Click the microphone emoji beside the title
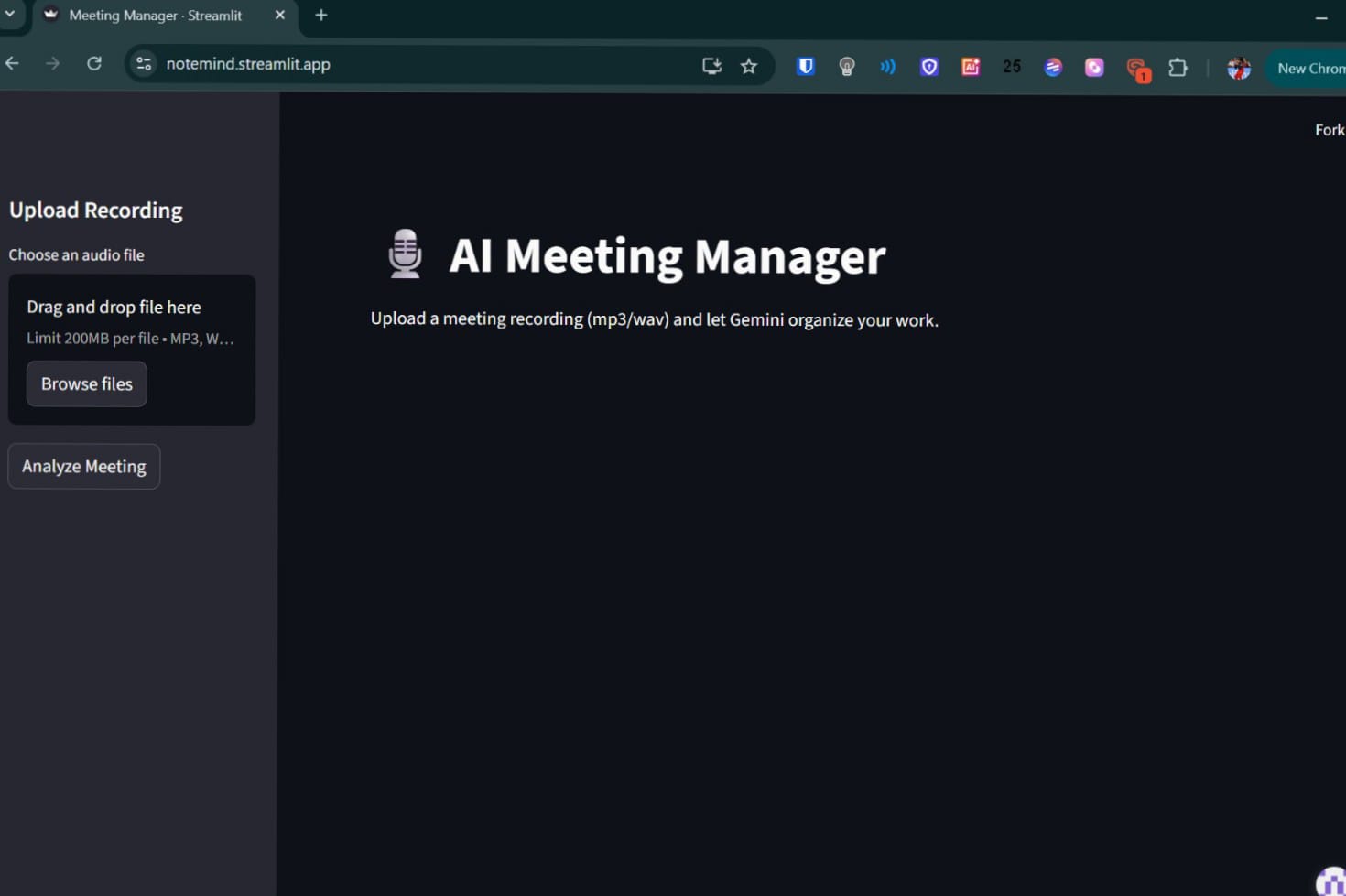This screenshot has width=1346, height=896. (406, 254)
